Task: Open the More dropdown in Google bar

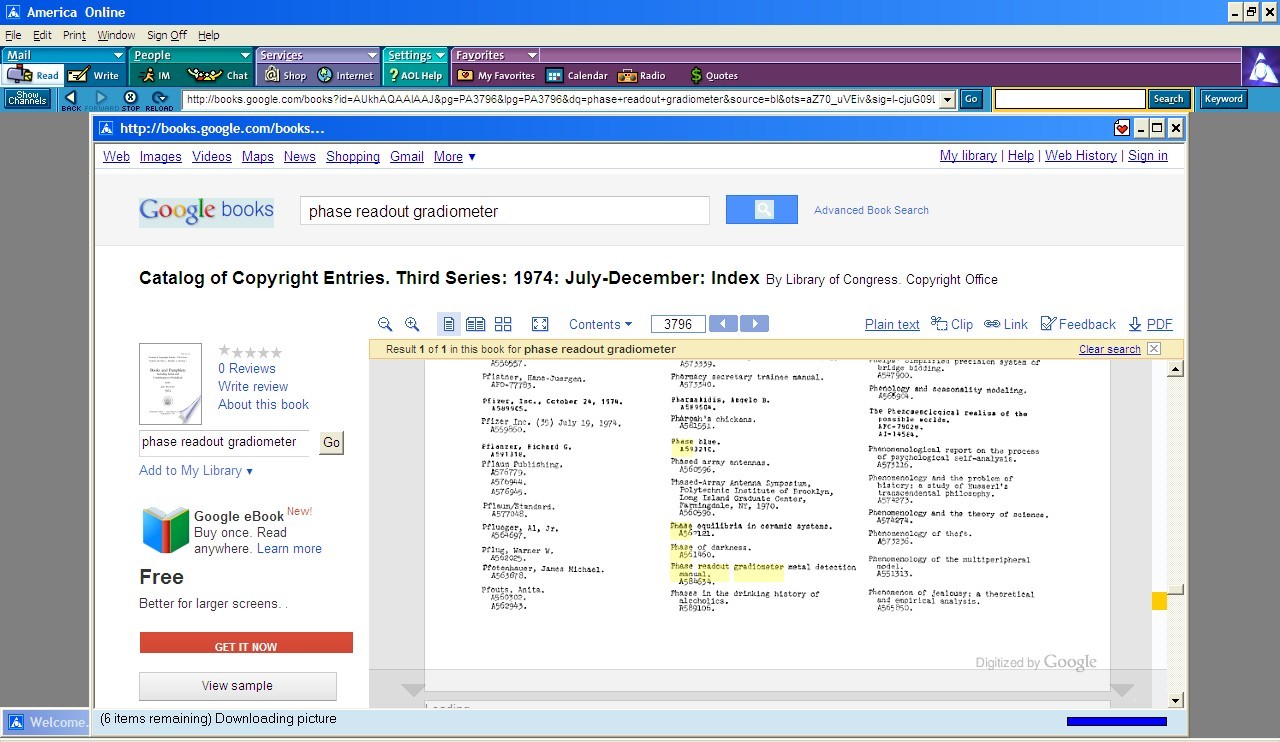Action: (x=454, y=157)
